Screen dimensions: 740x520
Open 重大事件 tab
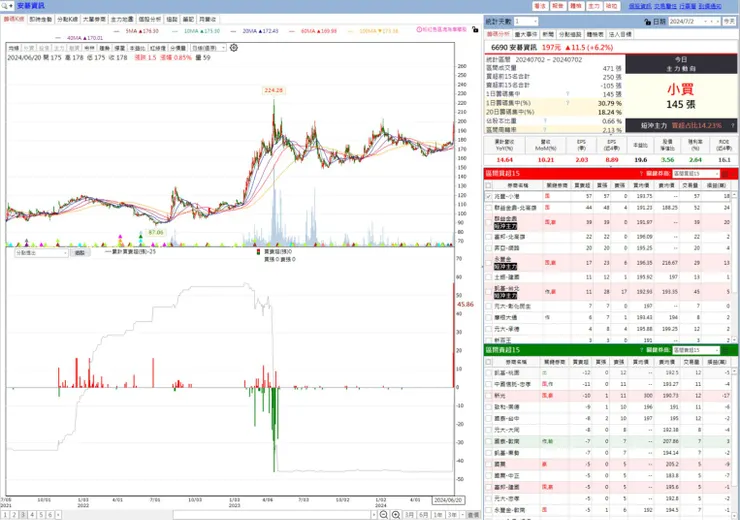[526, 34]
